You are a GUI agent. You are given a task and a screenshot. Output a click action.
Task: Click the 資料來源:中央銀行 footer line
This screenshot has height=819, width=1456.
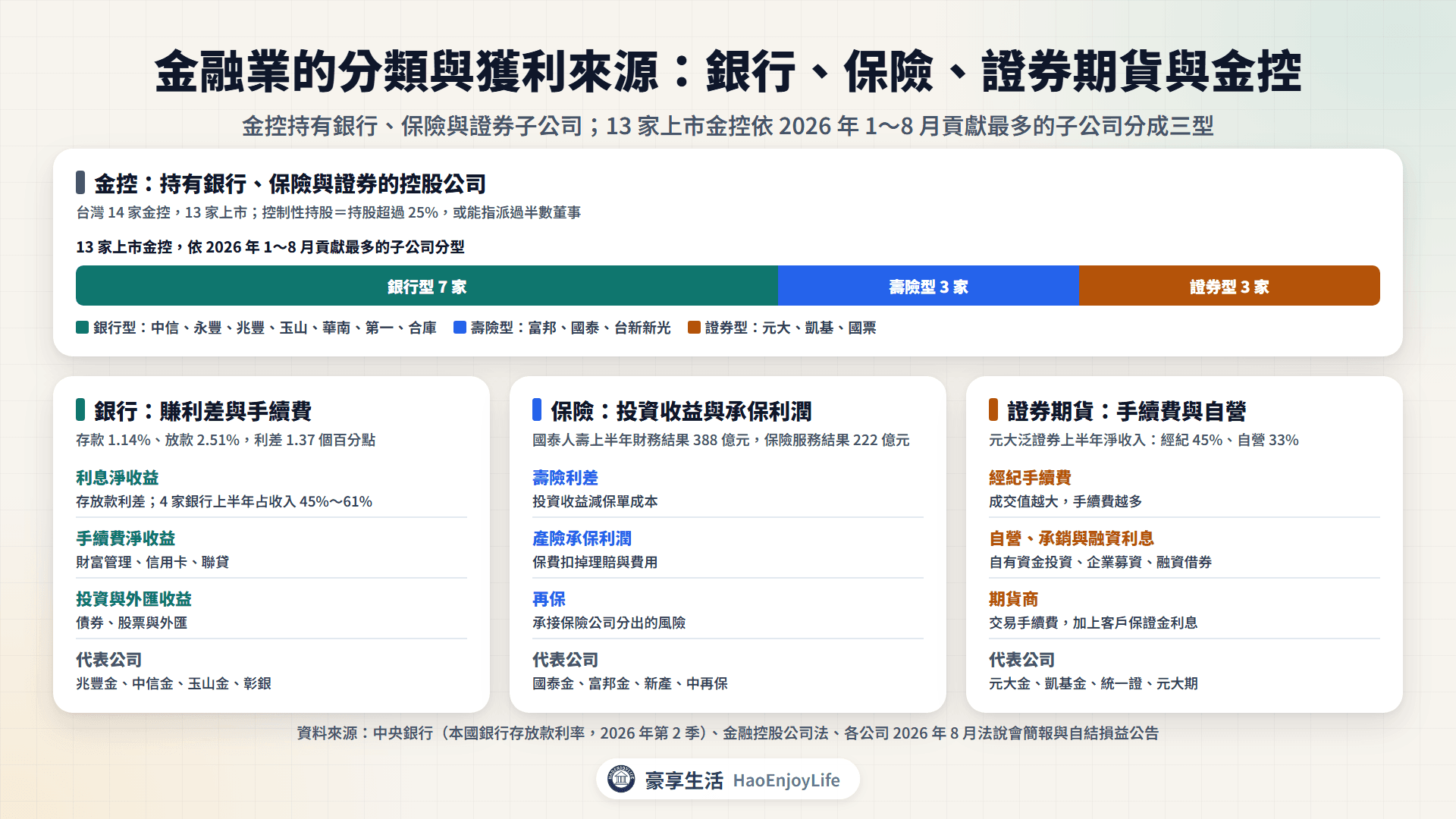tap(728, 733)
